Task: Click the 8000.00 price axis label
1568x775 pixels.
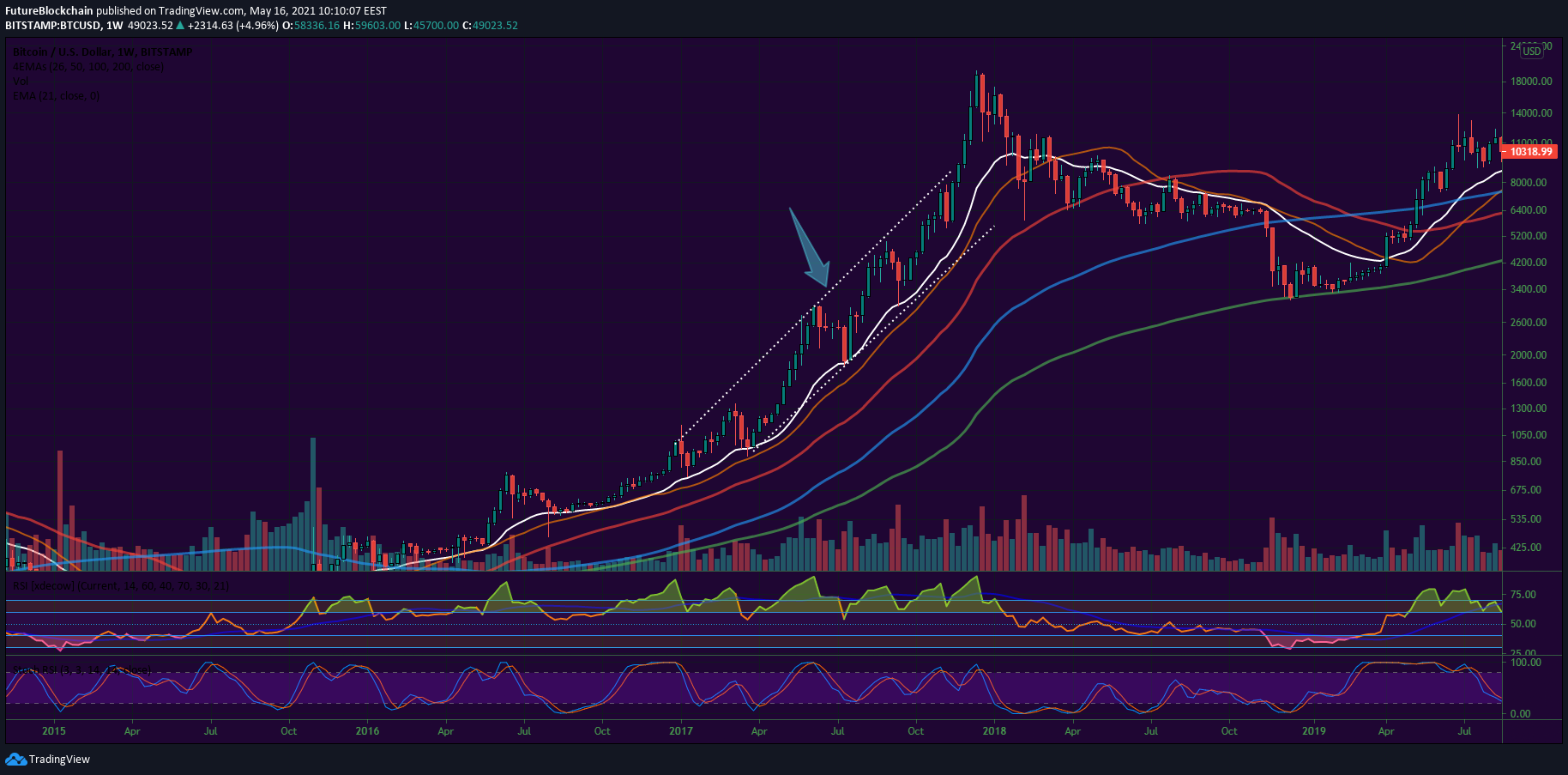Action: pyautogui.click(x=1529, y=183)
